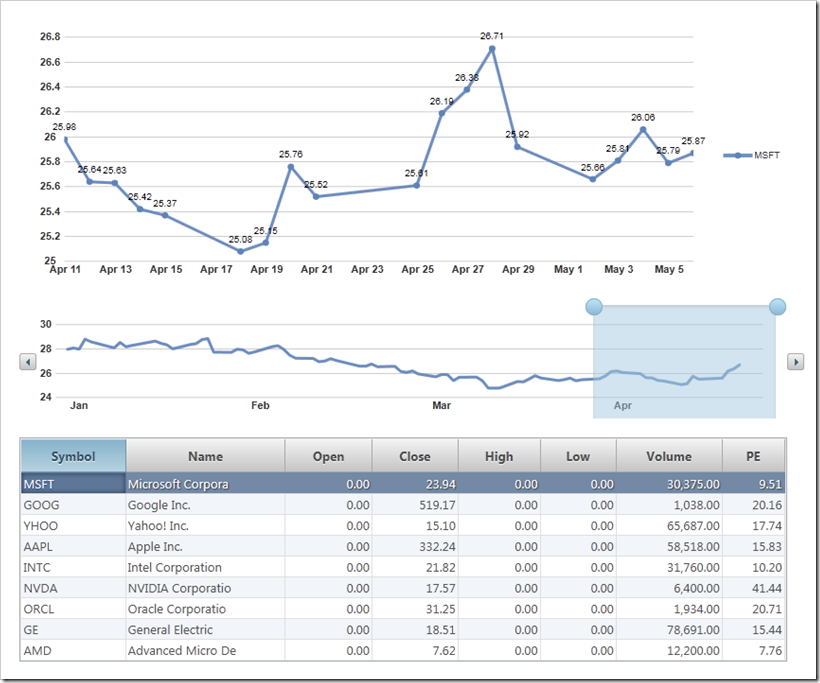Sort by the Volume column header
Image resolution: width=820 pixels, height=683 pixels.
click(669, 456)
